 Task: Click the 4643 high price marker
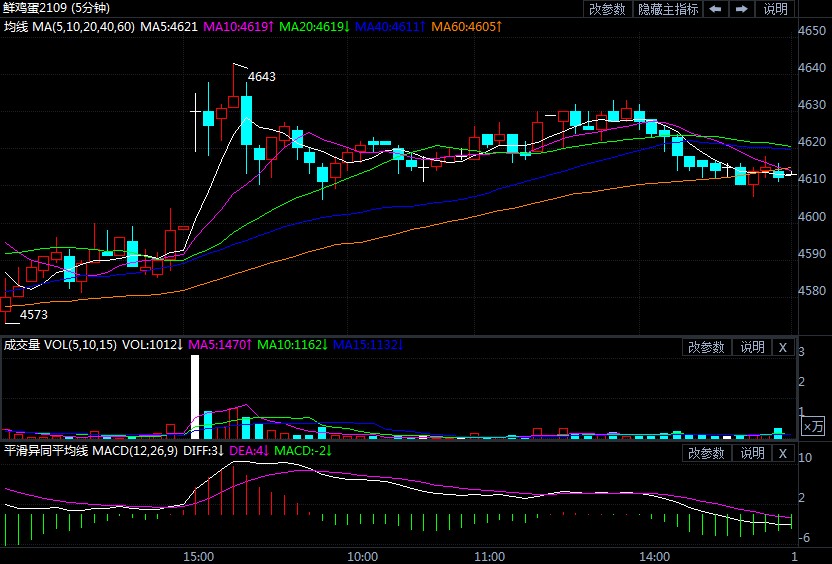[x=261, y=76]
